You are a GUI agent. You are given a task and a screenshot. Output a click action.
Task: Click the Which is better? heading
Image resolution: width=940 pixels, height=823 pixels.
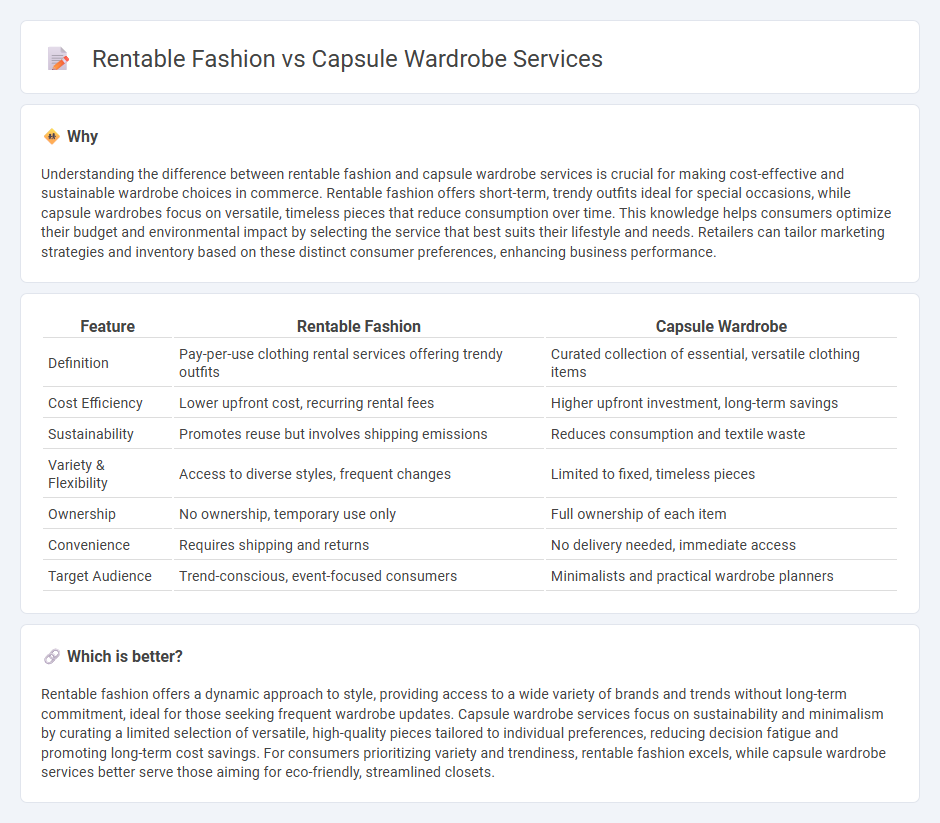[125, 656]
